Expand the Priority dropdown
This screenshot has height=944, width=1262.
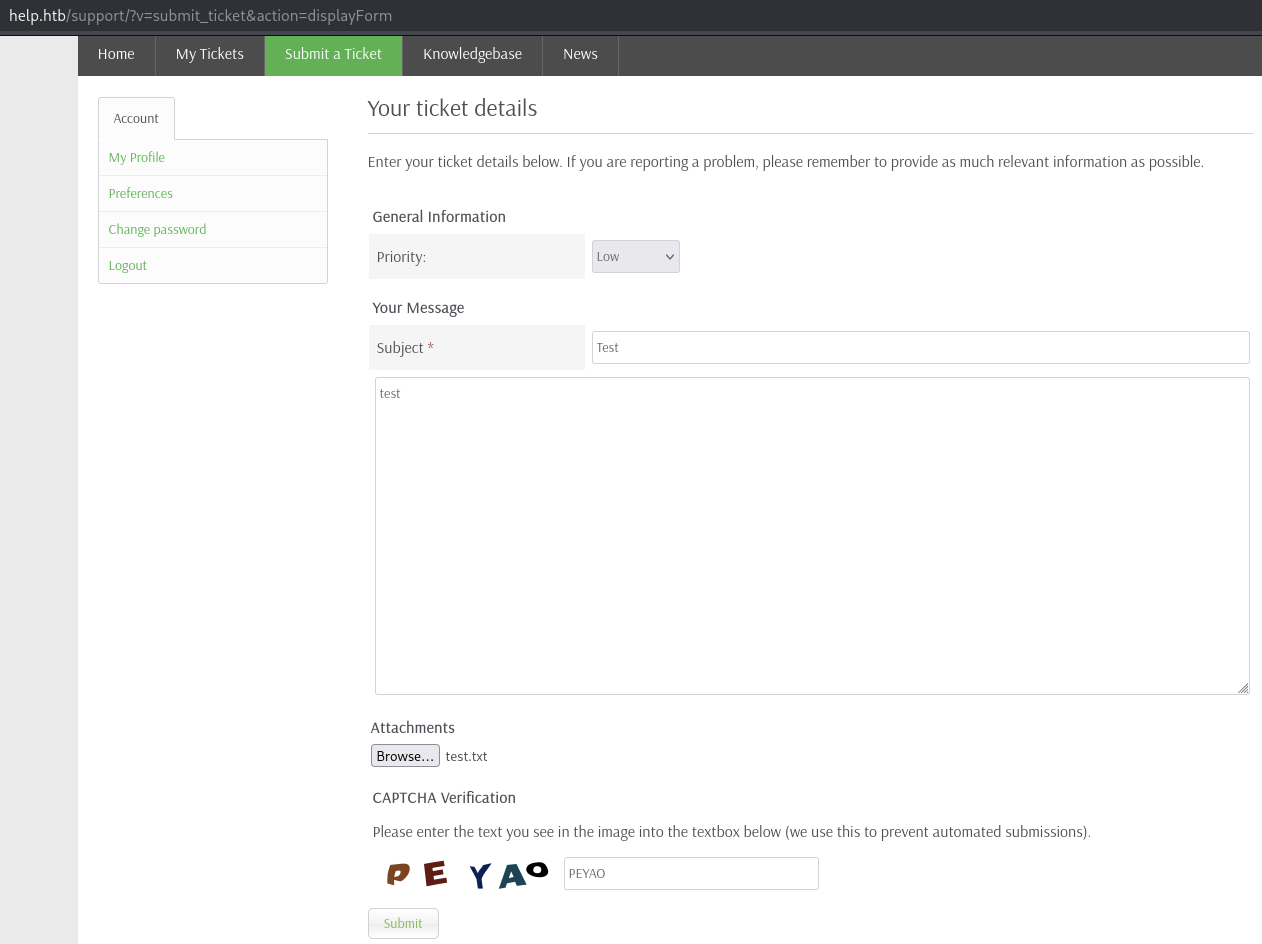pyautogui.click(x=635, y=257)
